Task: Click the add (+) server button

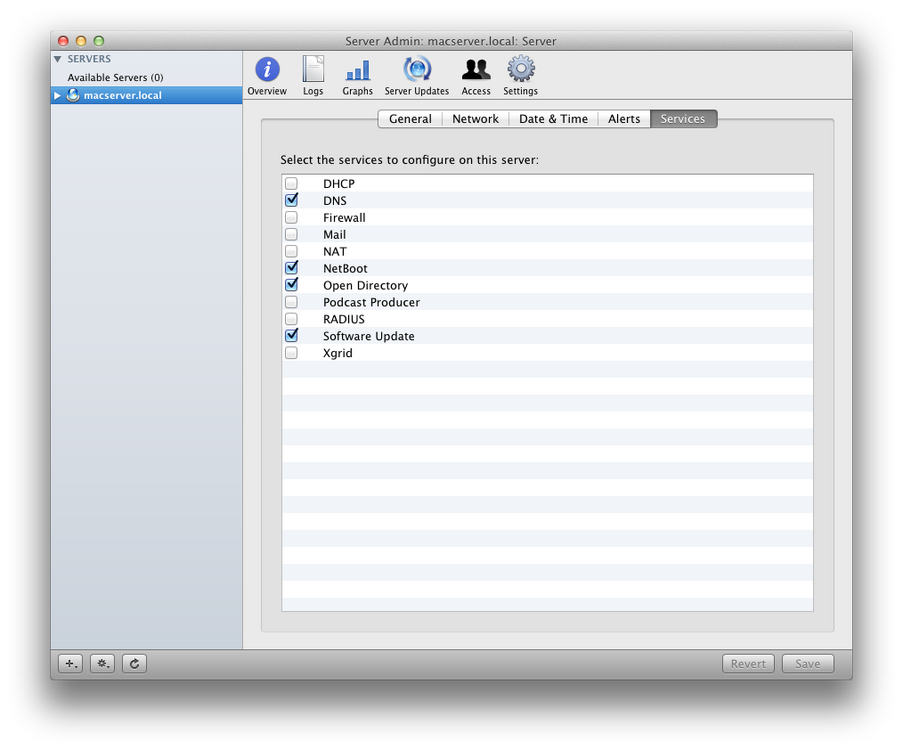Action: coord(70,664)
